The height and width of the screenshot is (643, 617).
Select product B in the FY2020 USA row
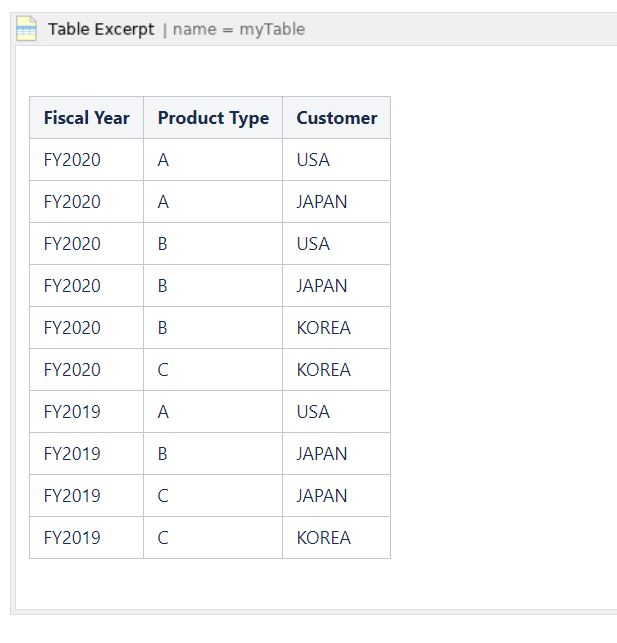coord(163,244)
